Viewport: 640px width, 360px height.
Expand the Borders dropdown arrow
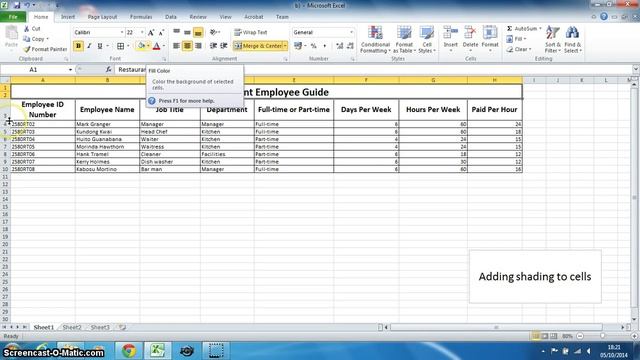pos(128,46)
